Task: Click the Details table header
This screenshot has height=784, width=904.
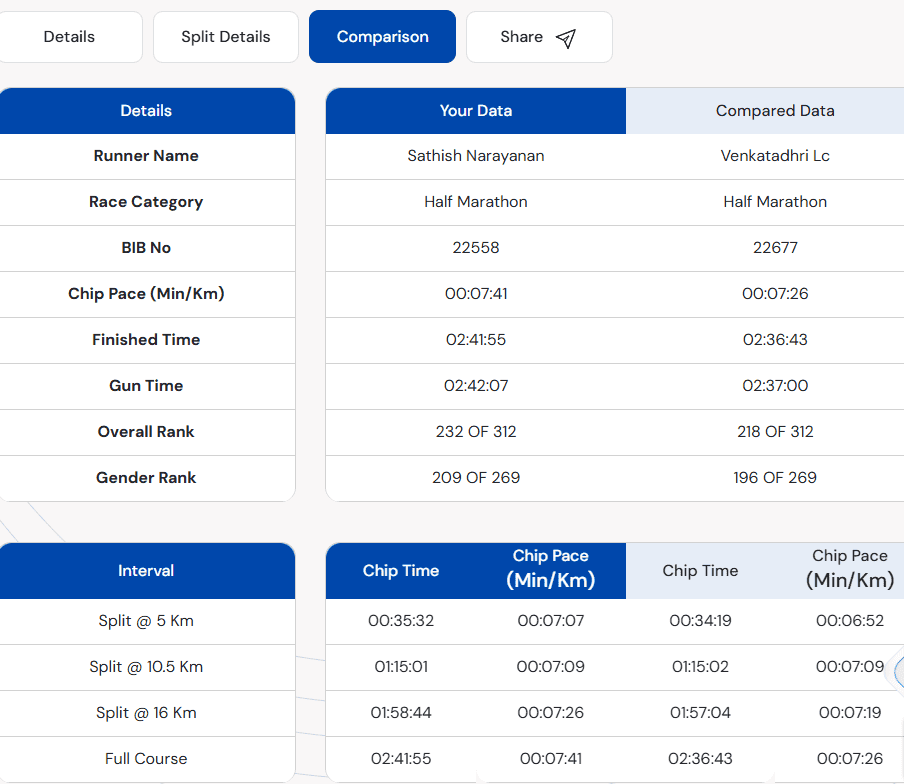Action: click(x=146, y=111)
